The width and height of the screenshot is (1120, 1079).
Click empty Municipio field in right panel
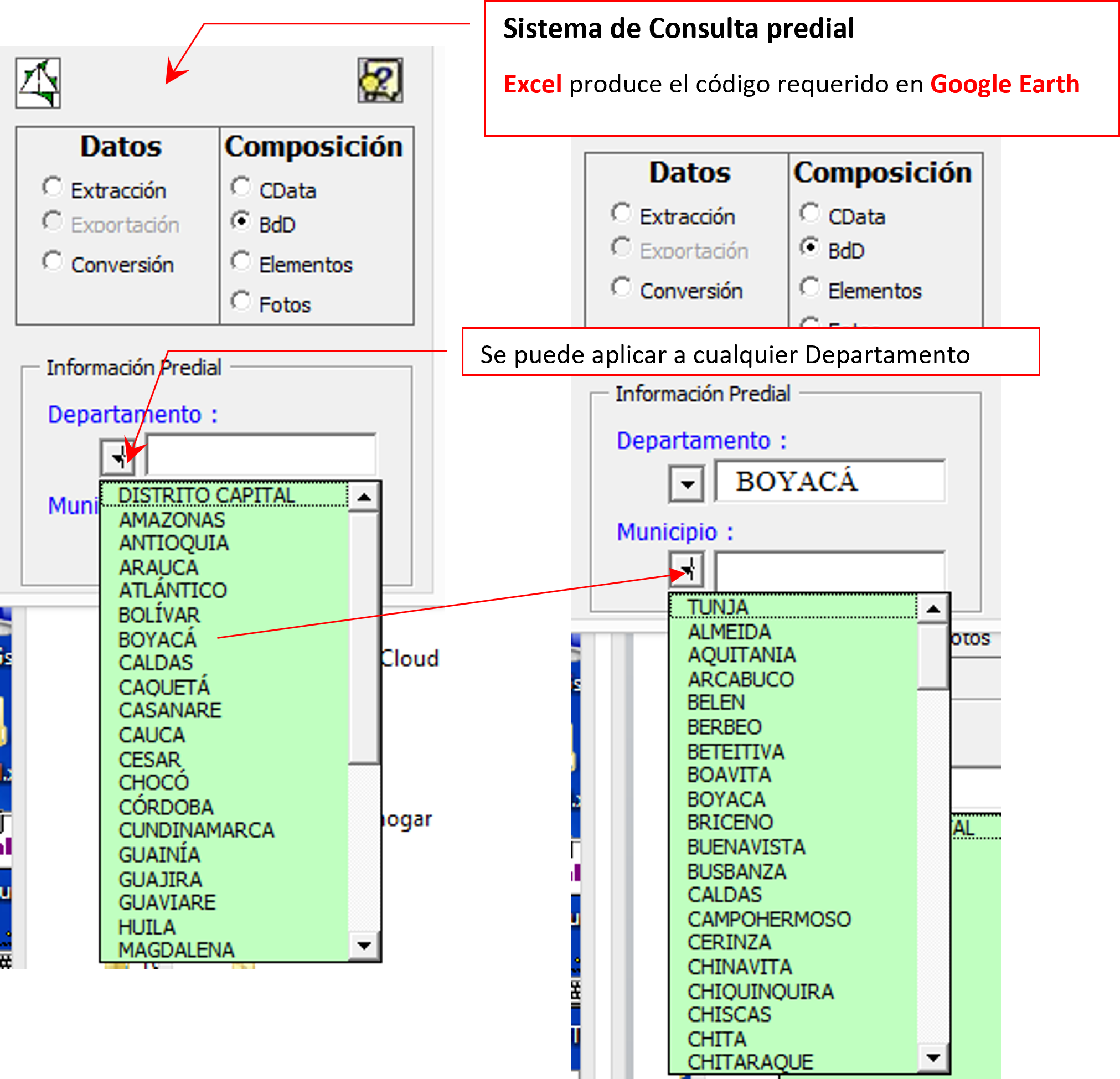pos(830,570)
